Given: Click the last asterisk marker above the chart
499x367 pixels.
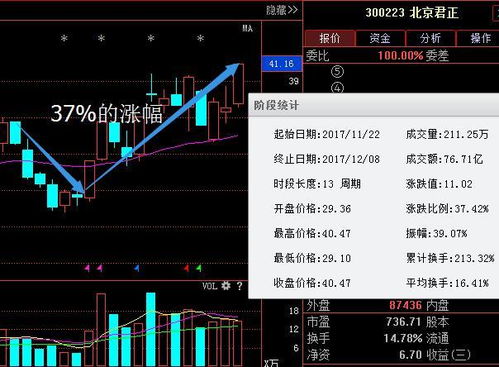Looking at the screenshot, I should pyautogui.click(x=200, y=39).
